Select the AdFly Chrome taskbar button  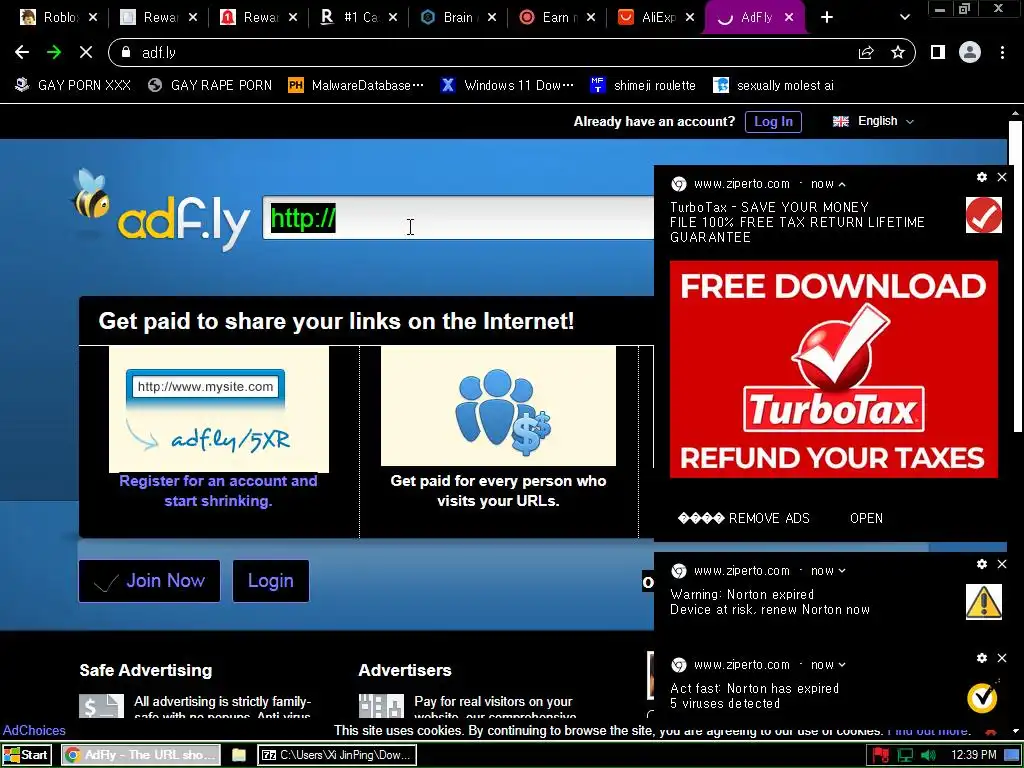(141, 755)
